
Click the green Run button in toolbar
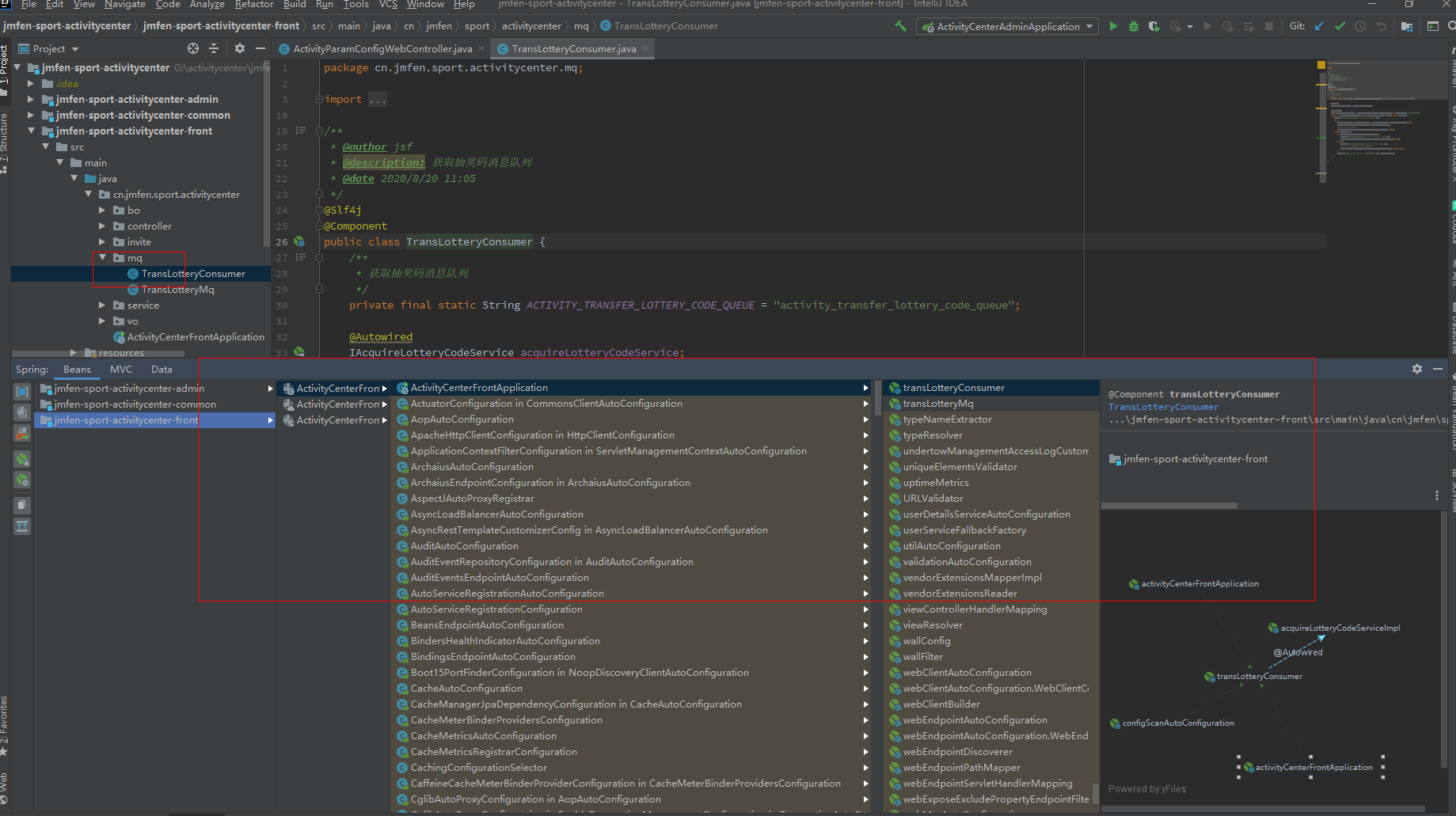1113,26
